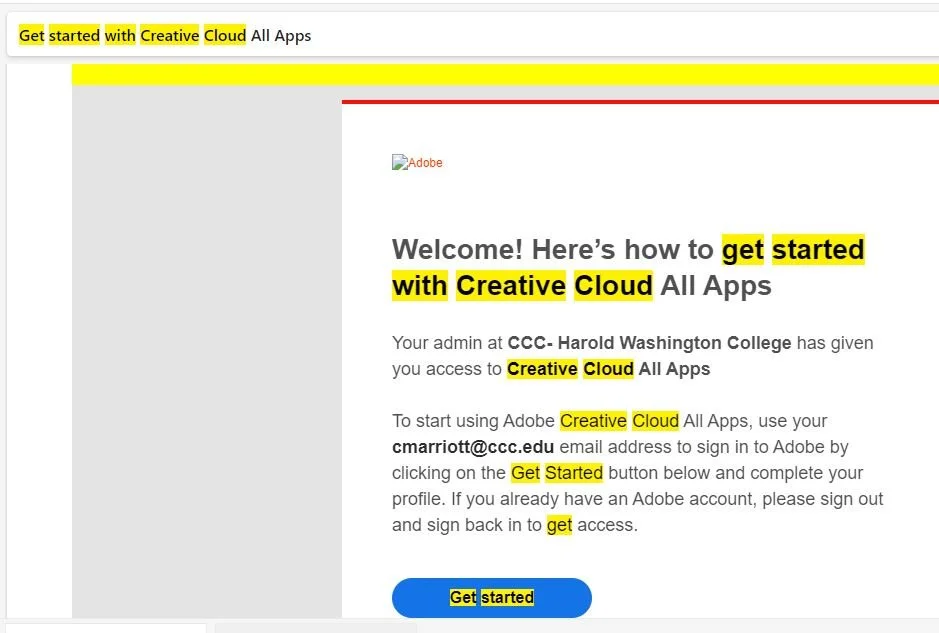Click CCC- Harold Washington College bold text
The height and width of the screenshot is (633, 939).
tap(649, 342)
